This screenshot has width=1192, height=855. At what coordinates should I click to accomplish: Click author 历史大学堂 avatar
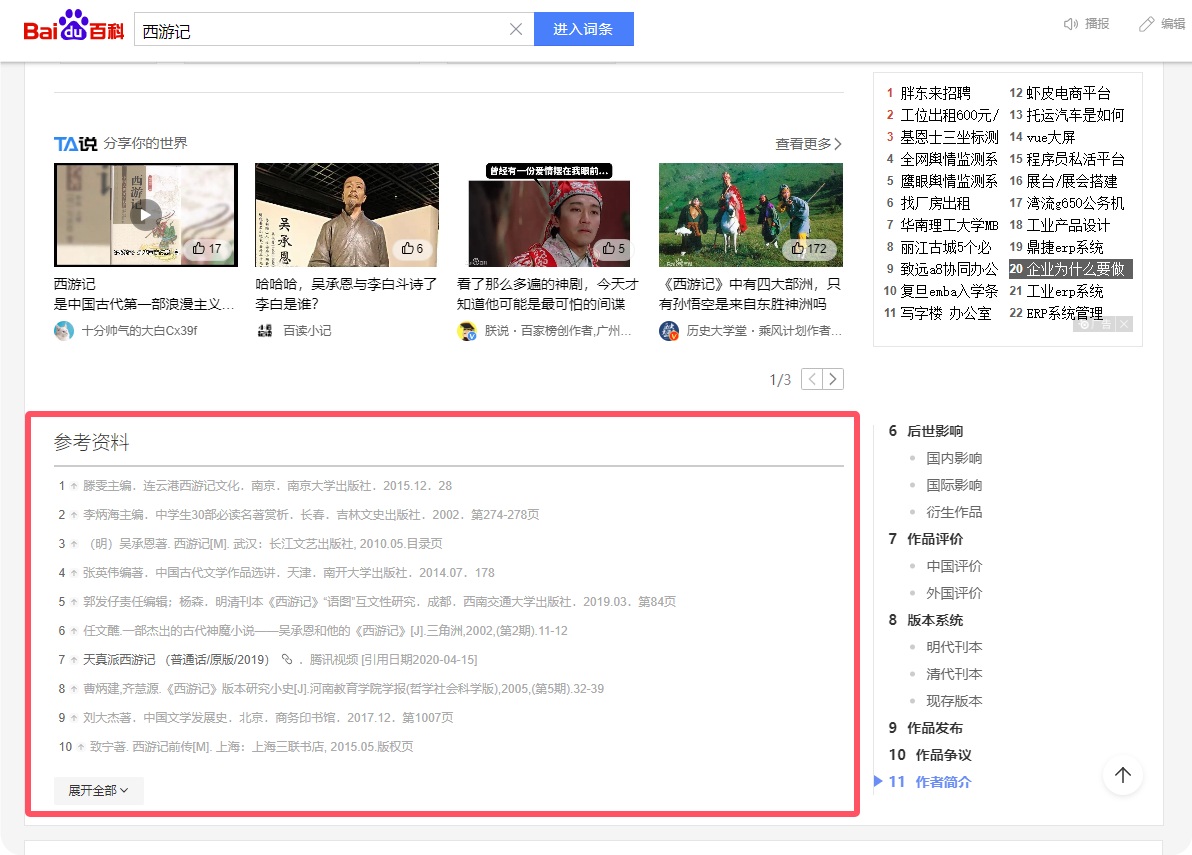[x=669, y=331]
